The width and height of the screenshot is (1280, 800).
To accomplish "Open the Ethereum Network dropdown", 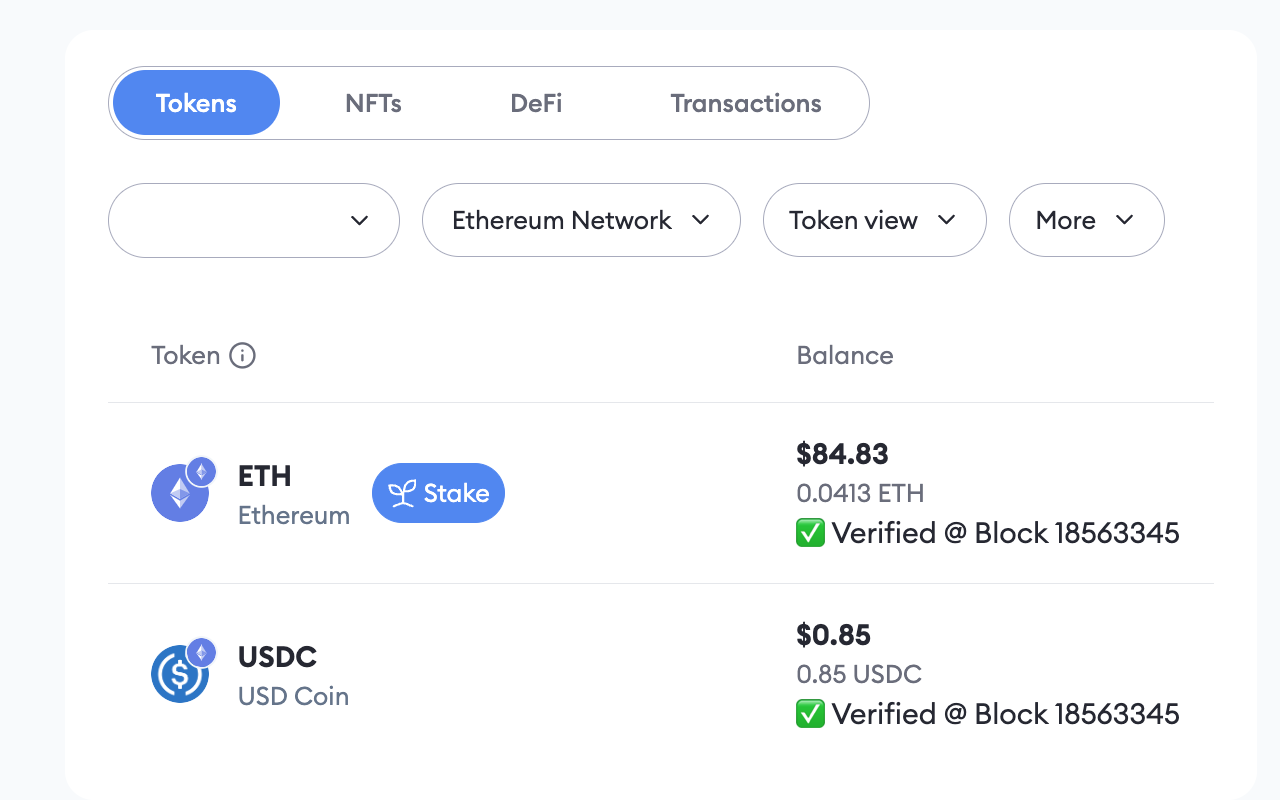I will (x=580, y=220).
